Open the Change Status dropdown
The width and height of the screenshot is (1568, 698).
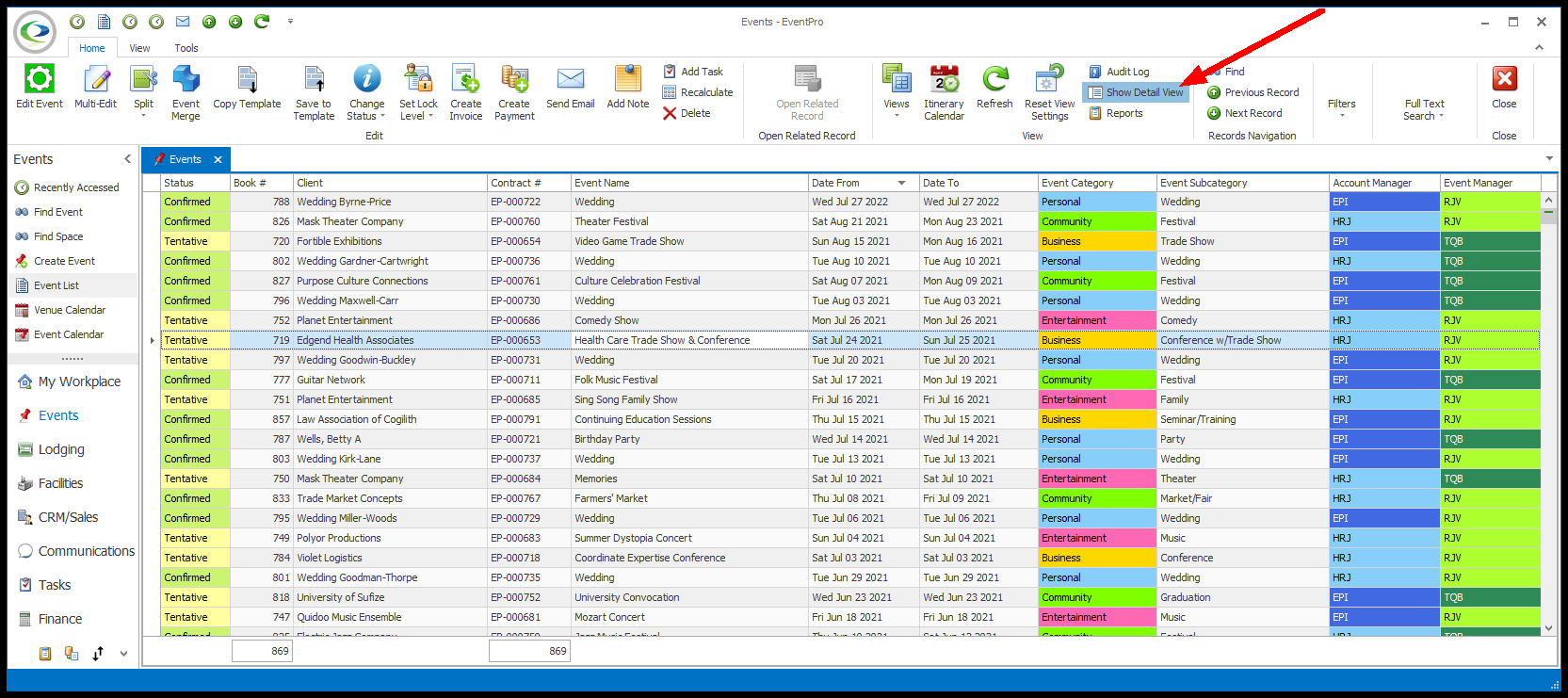pos(366,92)
